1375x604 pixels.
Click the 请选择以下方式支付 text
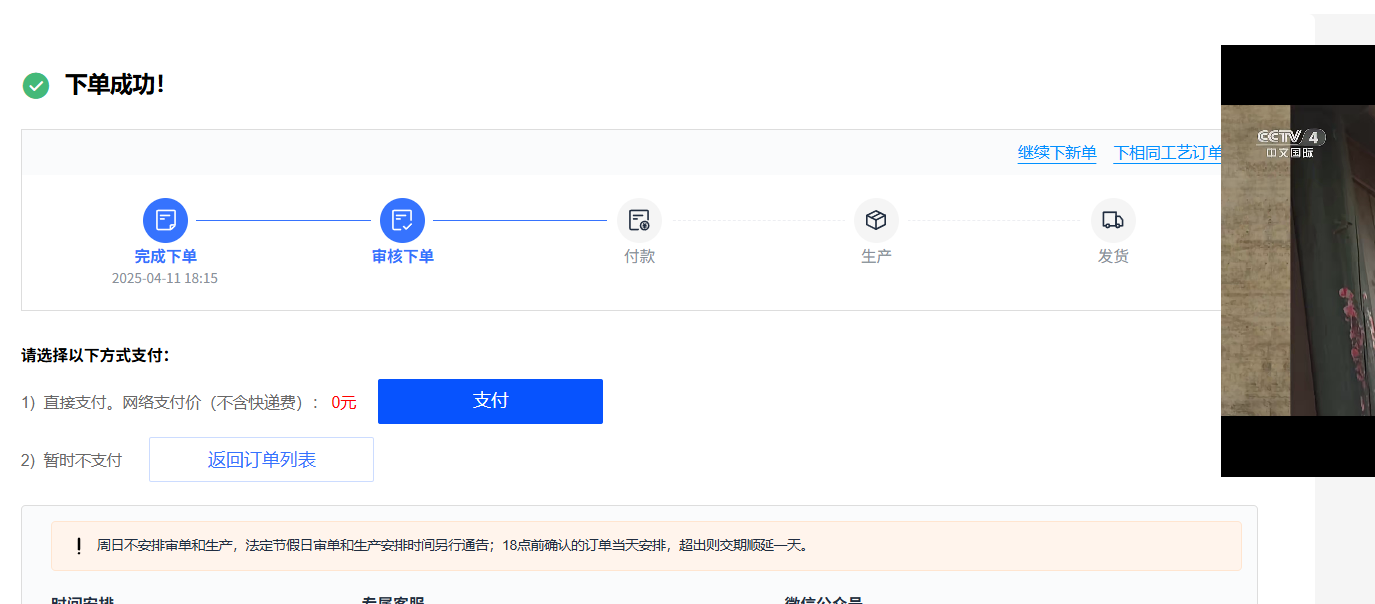tap(96, 355)
